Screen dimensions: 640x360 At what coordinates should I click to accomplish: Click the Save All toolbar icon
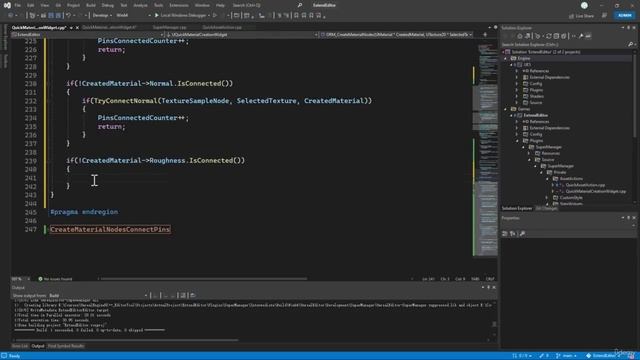(x=58, y=16)
